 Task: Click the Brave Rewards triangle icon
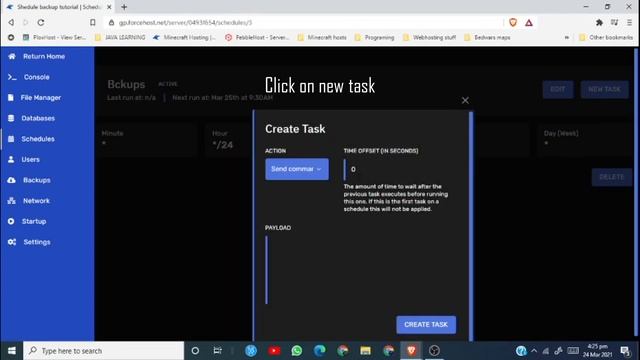529,22
